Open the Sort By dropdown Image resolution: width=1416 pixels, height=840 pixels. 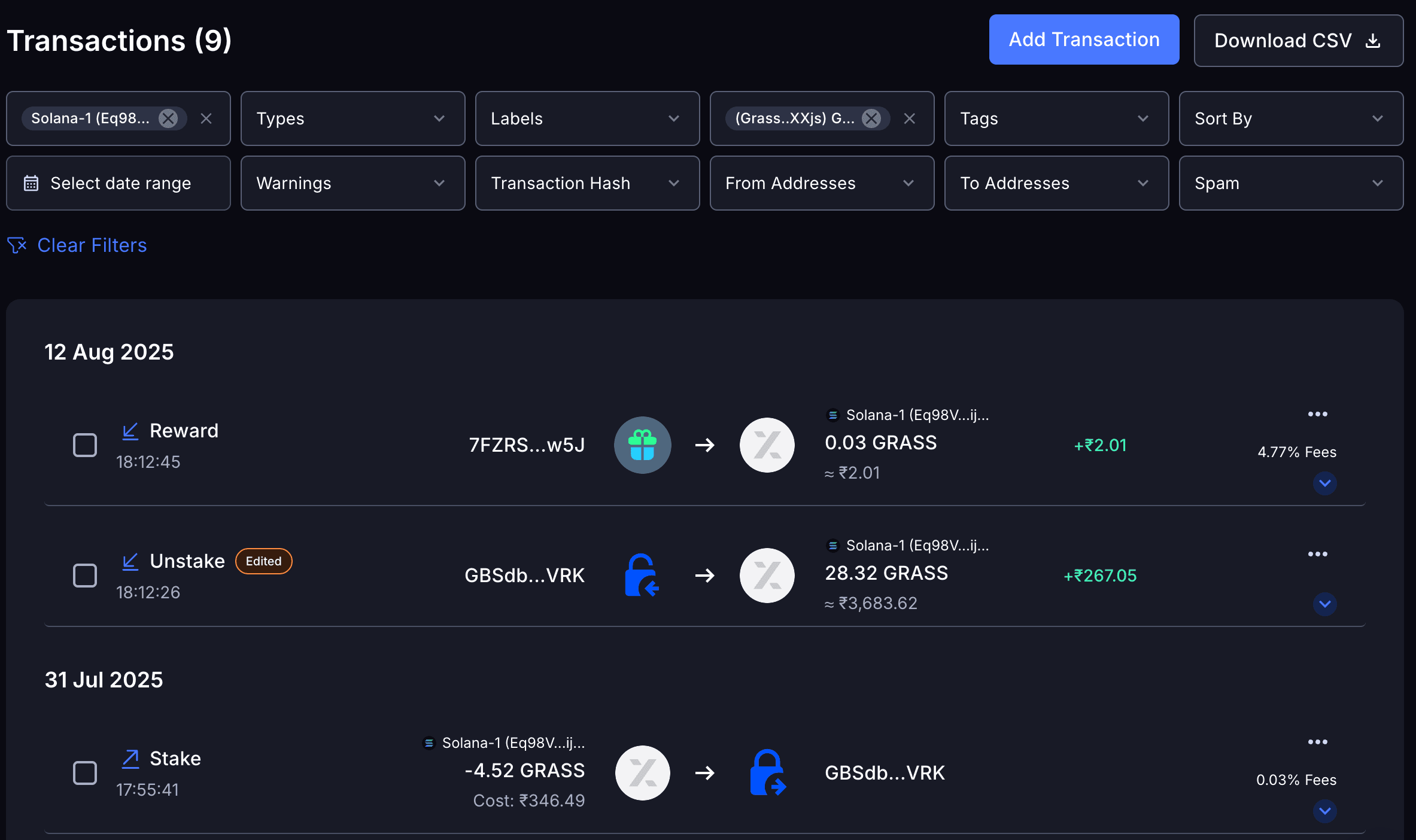(x=1291, y=118)
